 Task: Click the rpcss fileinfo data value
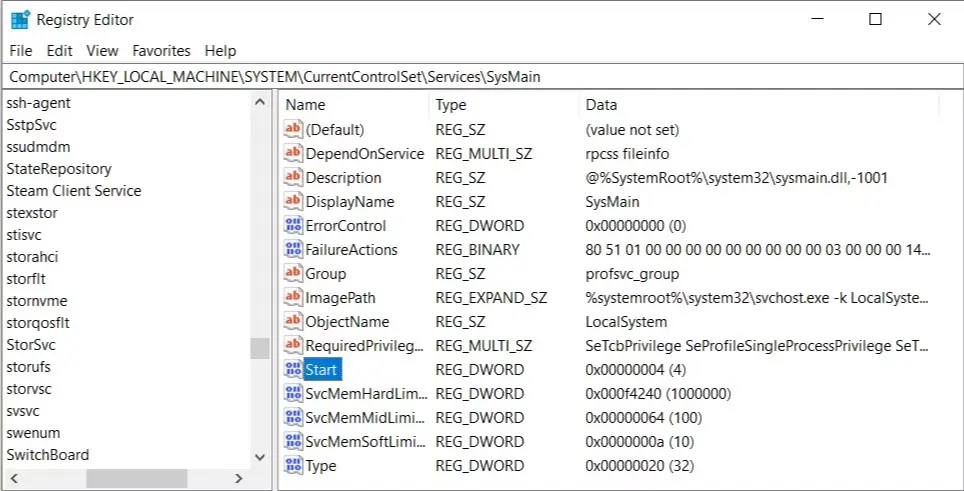point(627,154)
